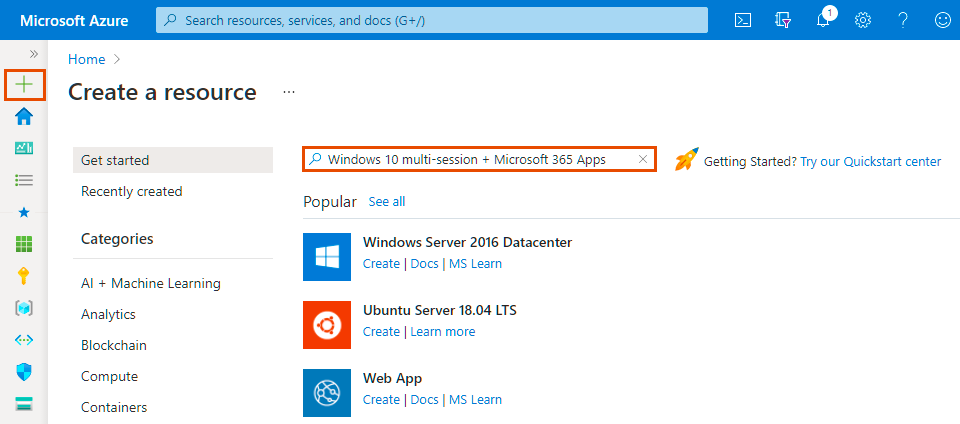This screenshot has width=960, height=424.
Task: Open Docs under Web App
Action: (x=424, y=400)
